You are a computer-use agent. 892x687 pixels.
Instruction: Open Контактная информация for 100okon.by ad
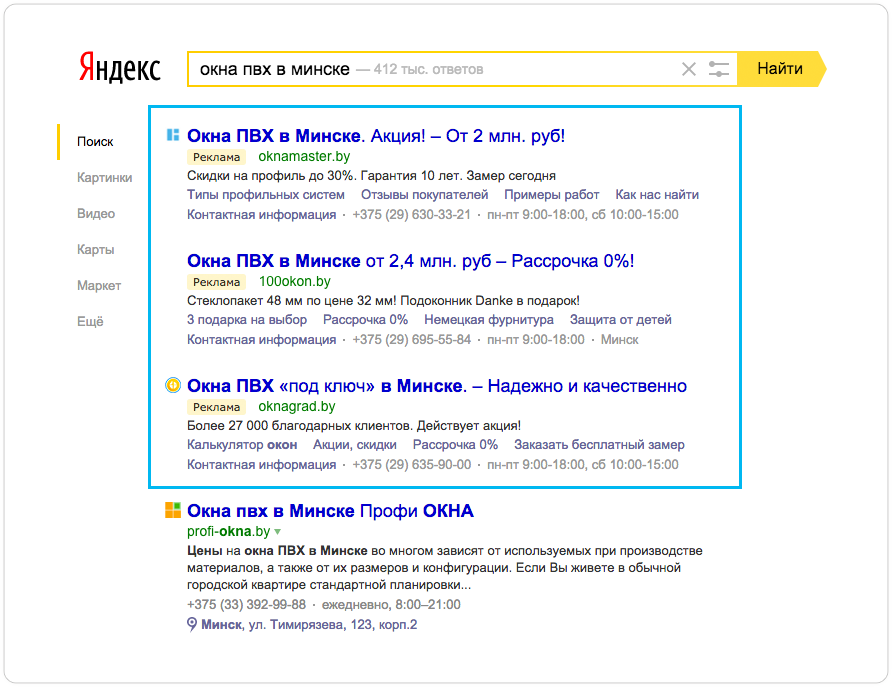point(262,340)
